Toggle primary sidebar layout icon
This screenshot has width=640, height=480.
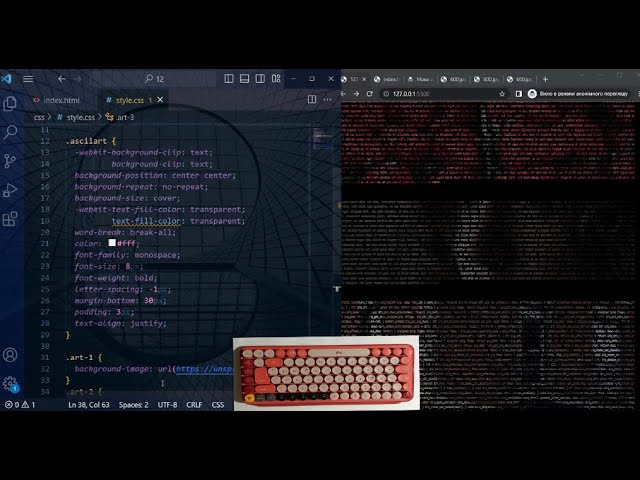tap(229, 79)
